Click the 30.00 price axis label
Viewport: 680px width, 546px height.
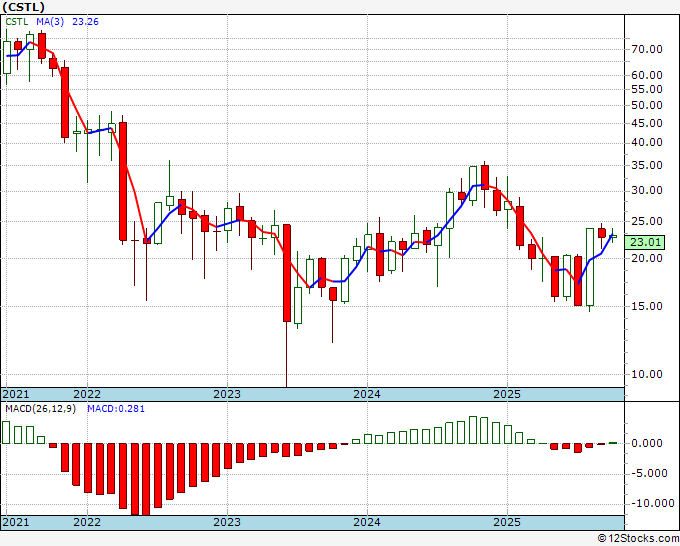(x=647, y=191)
